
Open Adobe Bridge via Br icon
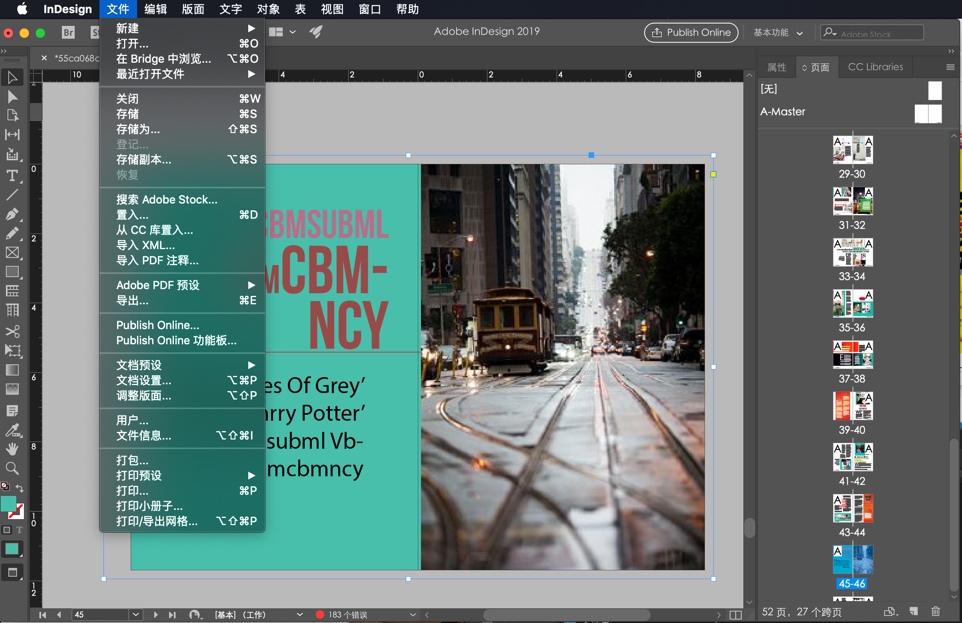(68, 33)
